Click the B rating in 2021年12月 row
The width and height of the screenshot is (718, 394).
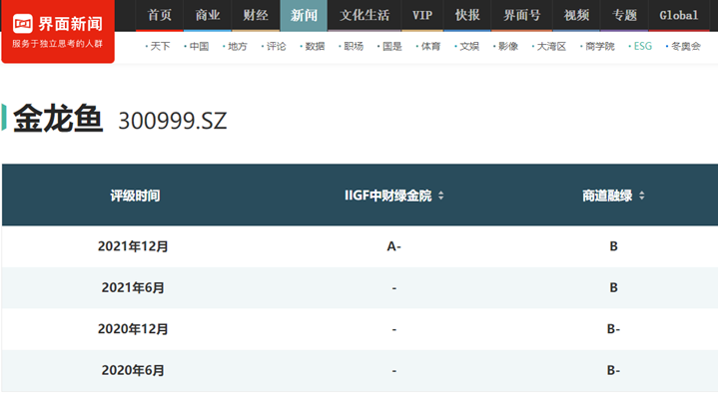click(x=614, y=246)
